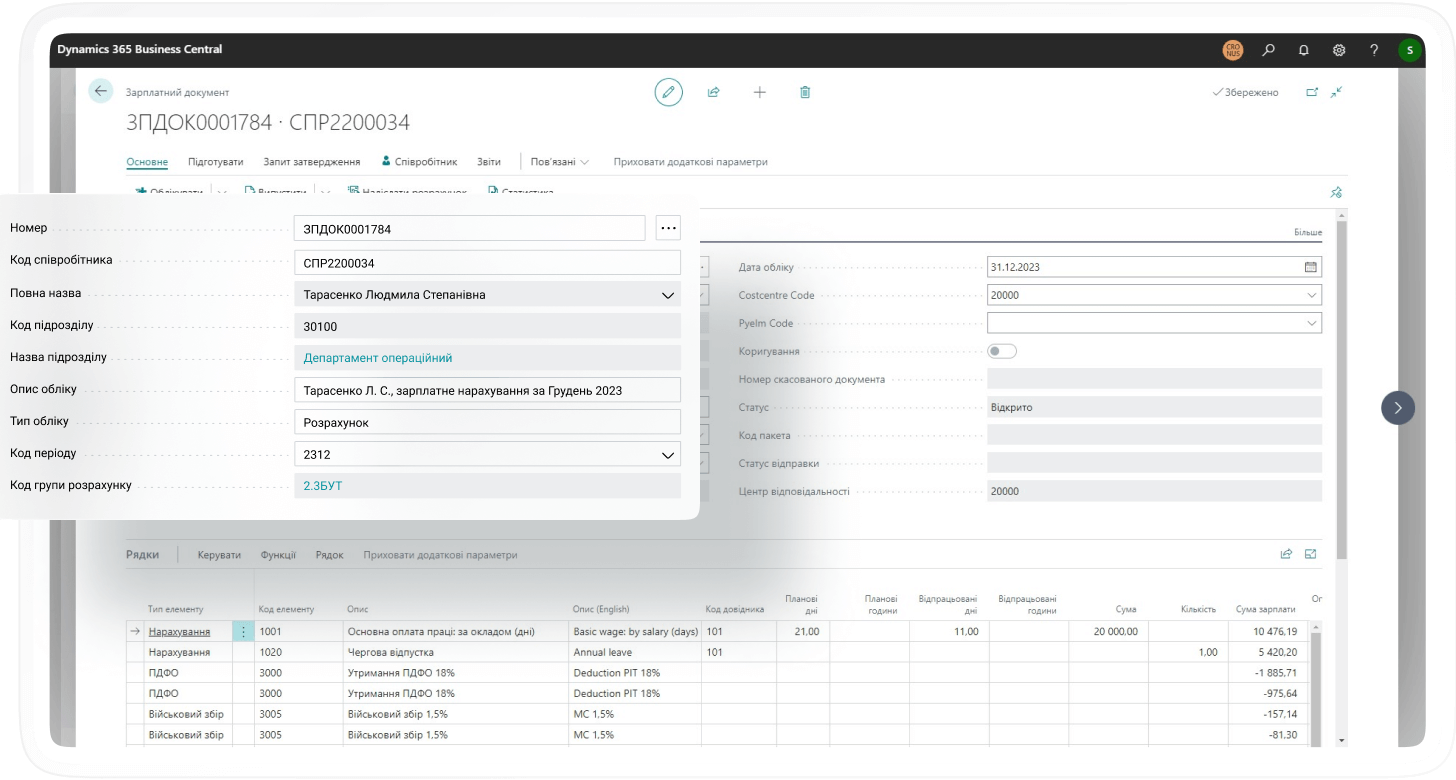Click the back arrow button
The image size is (1456, 780).
pos(100,92)
